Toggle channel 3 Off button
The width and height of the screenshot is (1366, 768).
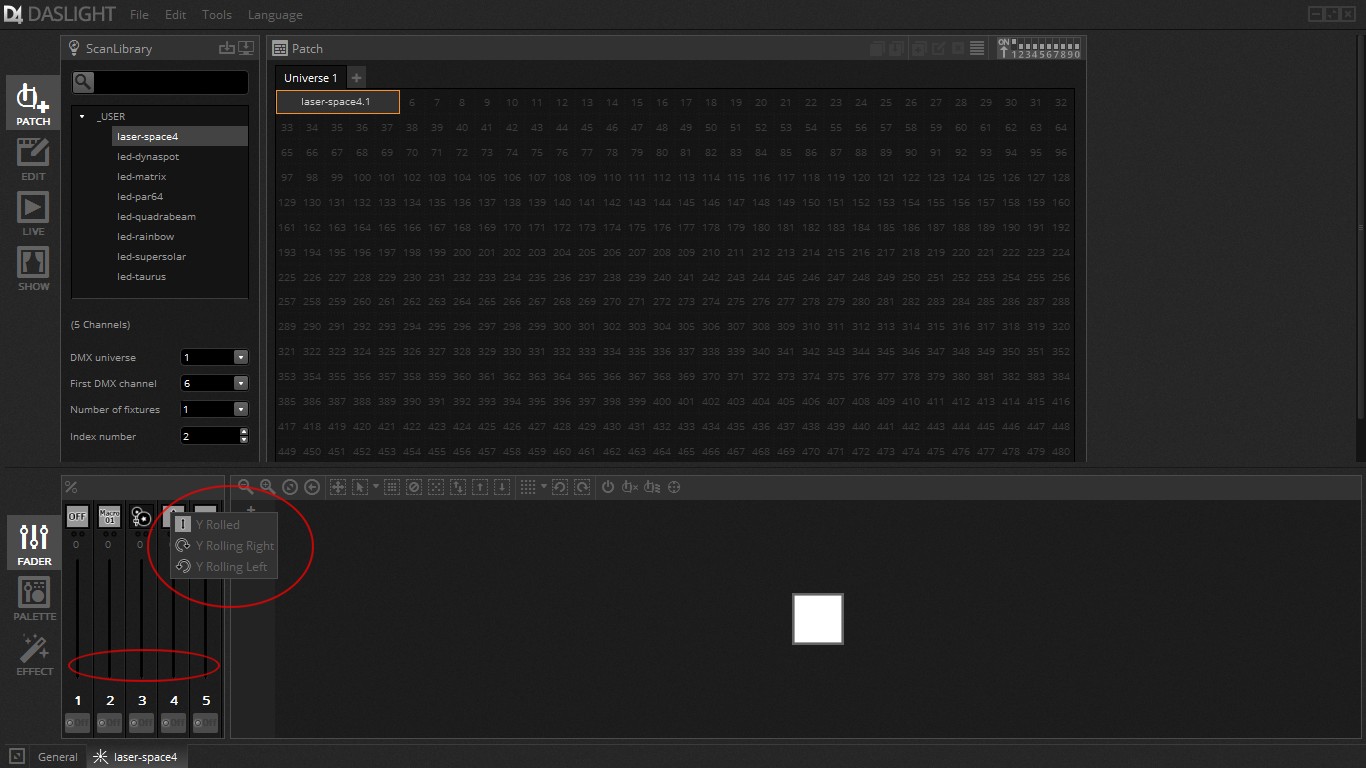click(141, 722)
